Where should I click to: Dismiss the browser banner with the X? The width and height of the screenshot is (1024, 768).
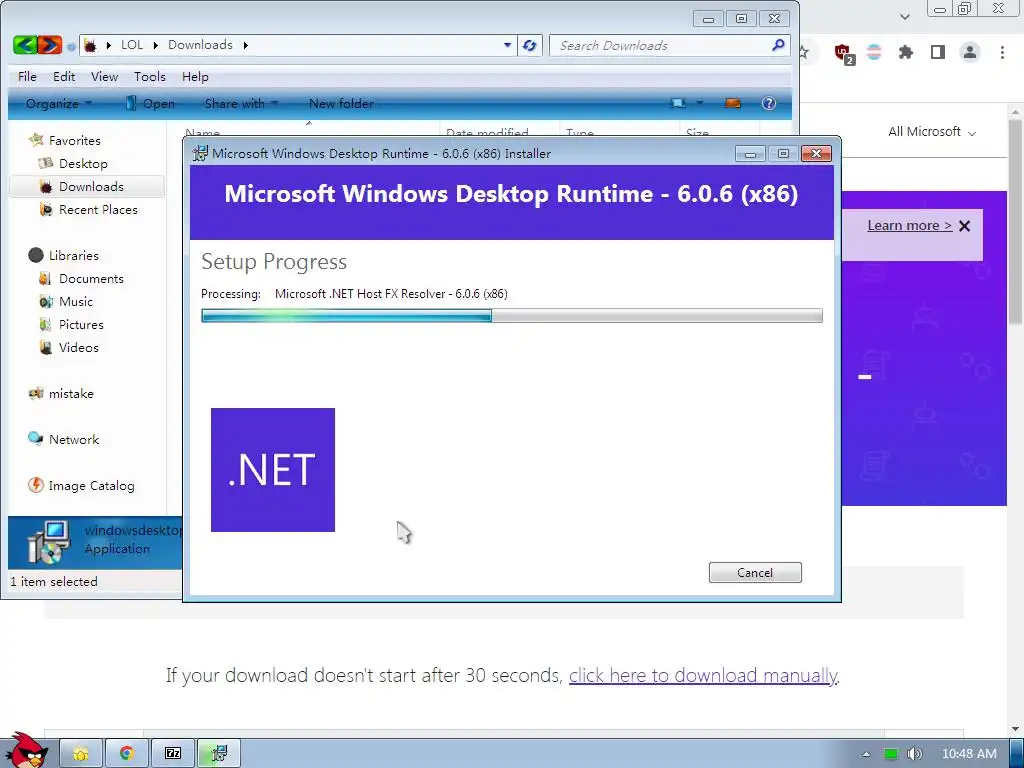click(x=965, y=226)
